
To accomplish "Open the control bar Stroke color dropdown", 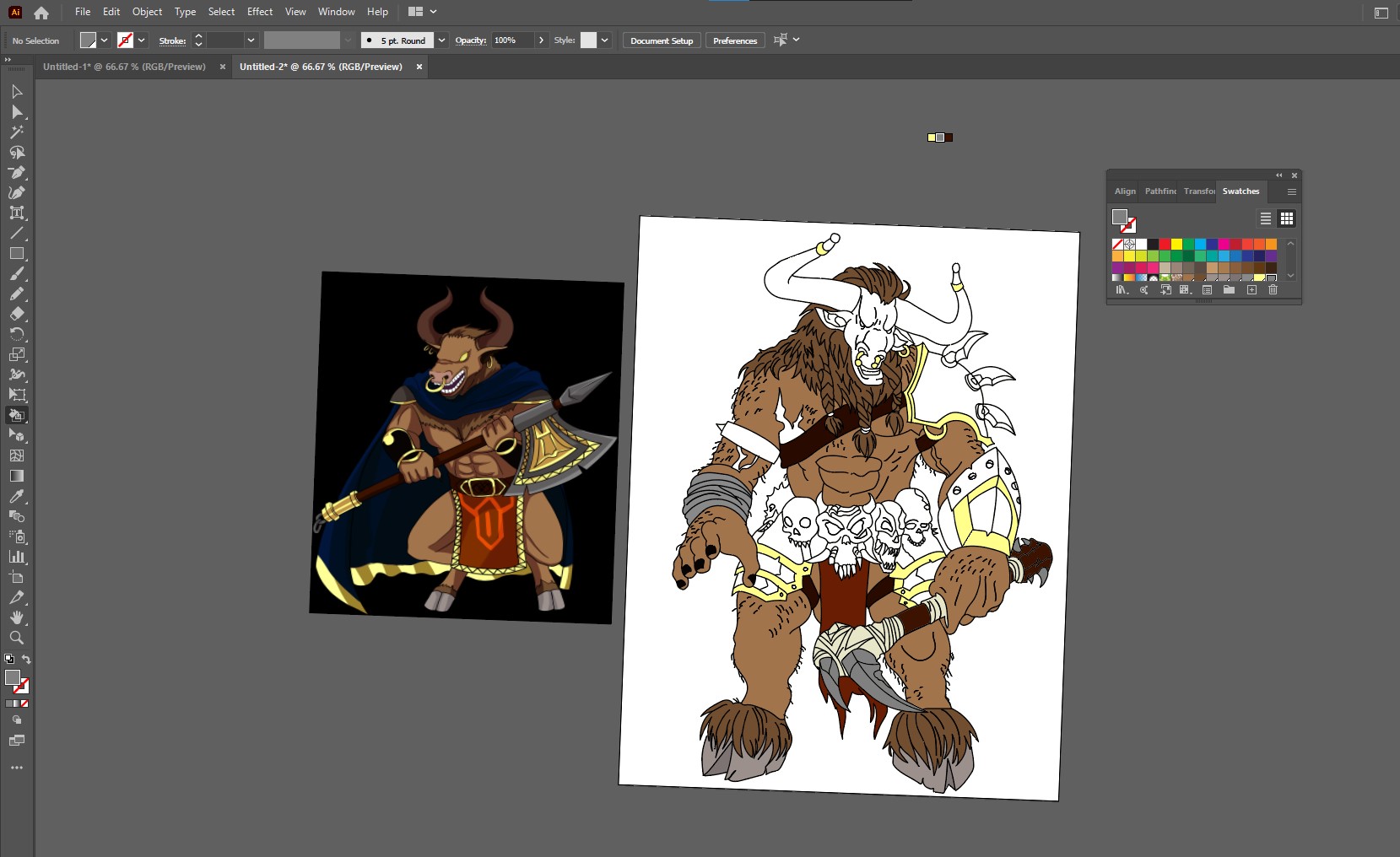I will coord(141,40).
